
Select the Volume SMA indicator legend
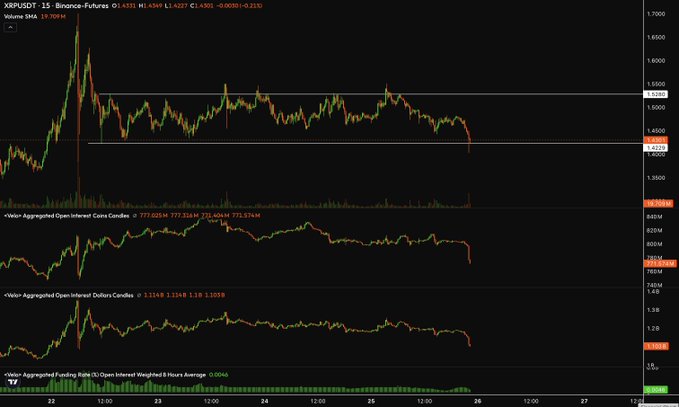pyautogui.click(x=20, y=16)
